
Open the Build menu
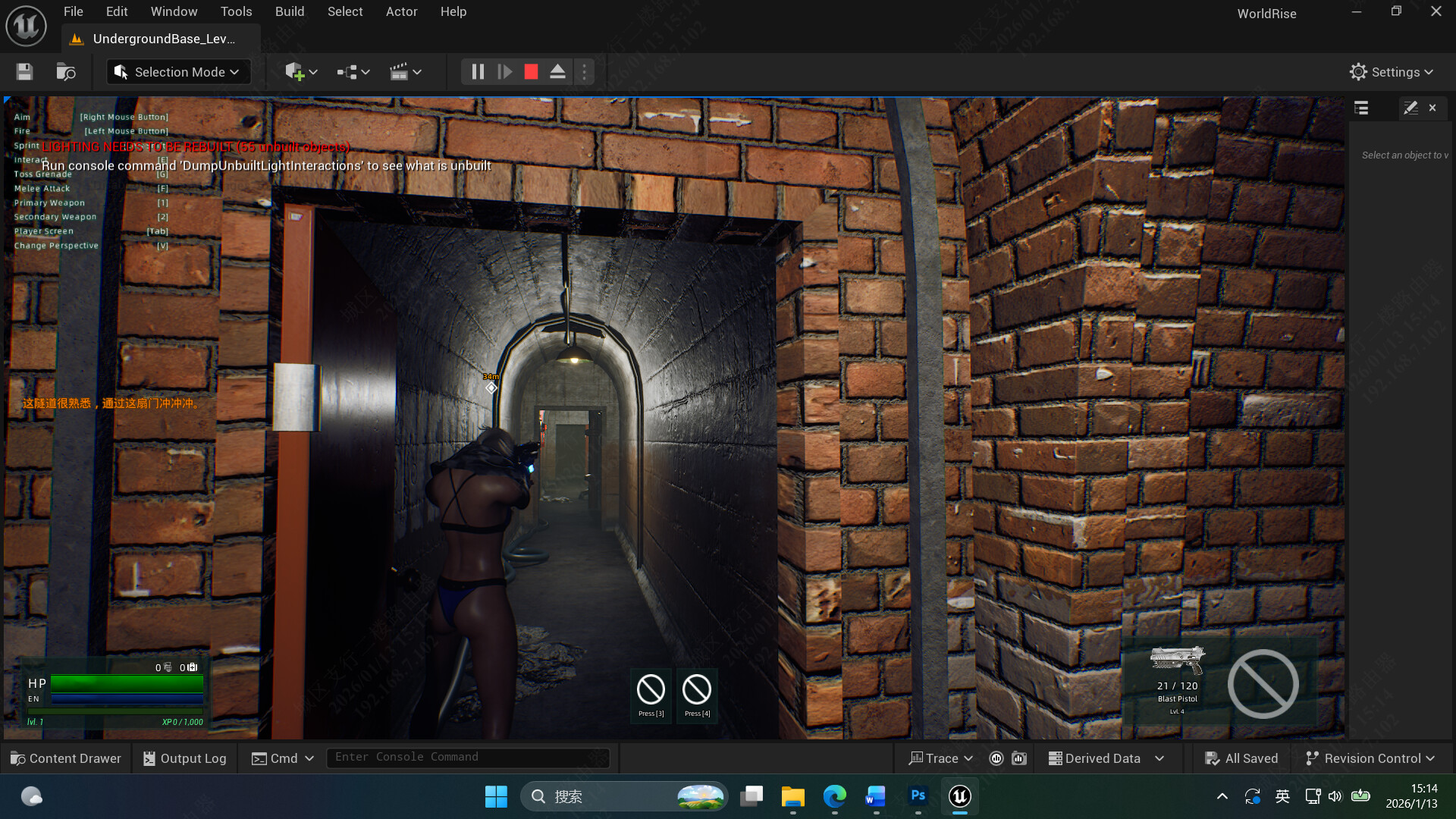pyautogui.click(x=289, y=11)
